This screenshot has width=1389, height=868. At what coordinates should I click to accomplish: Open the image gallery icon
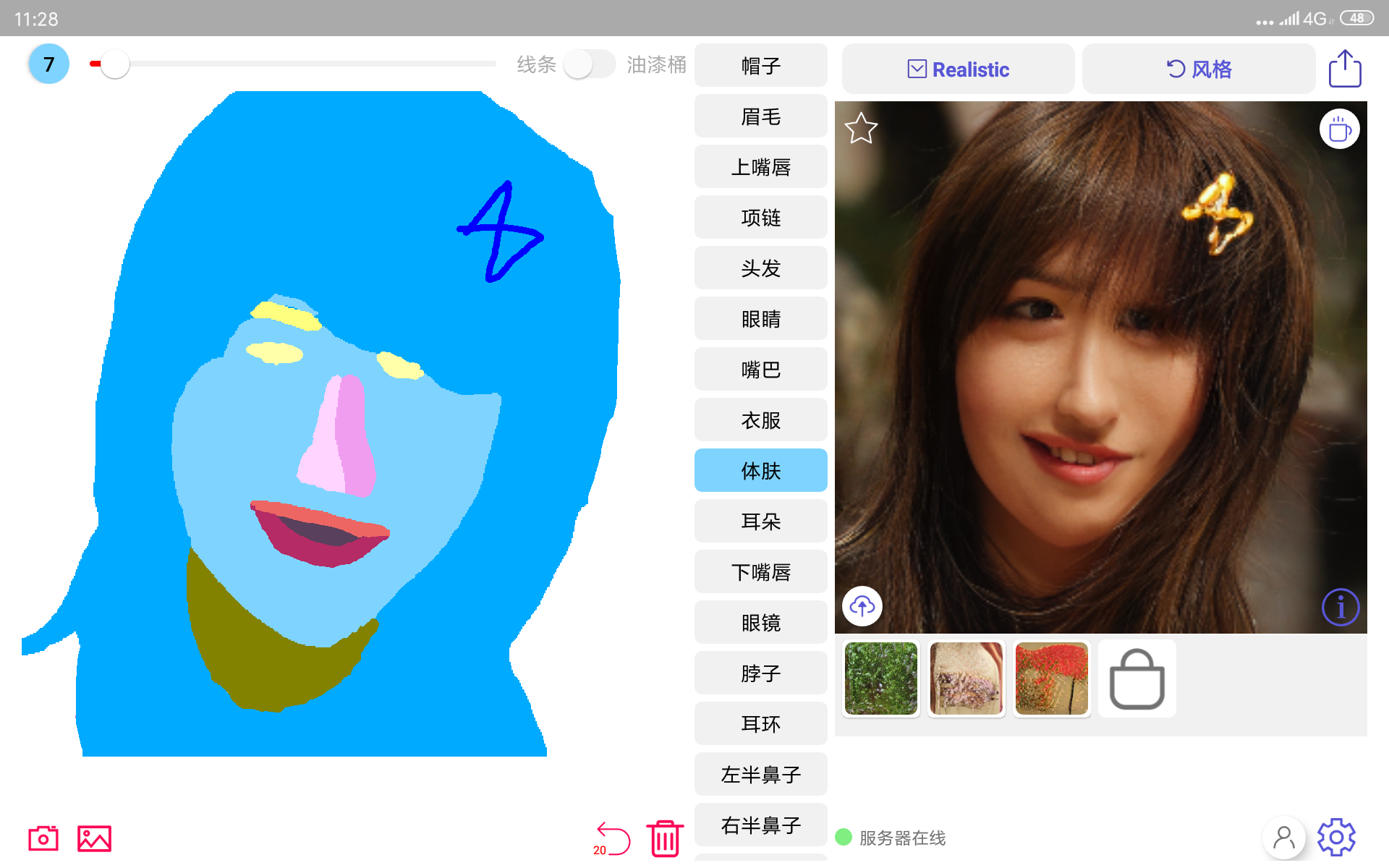tap(94, 838)
